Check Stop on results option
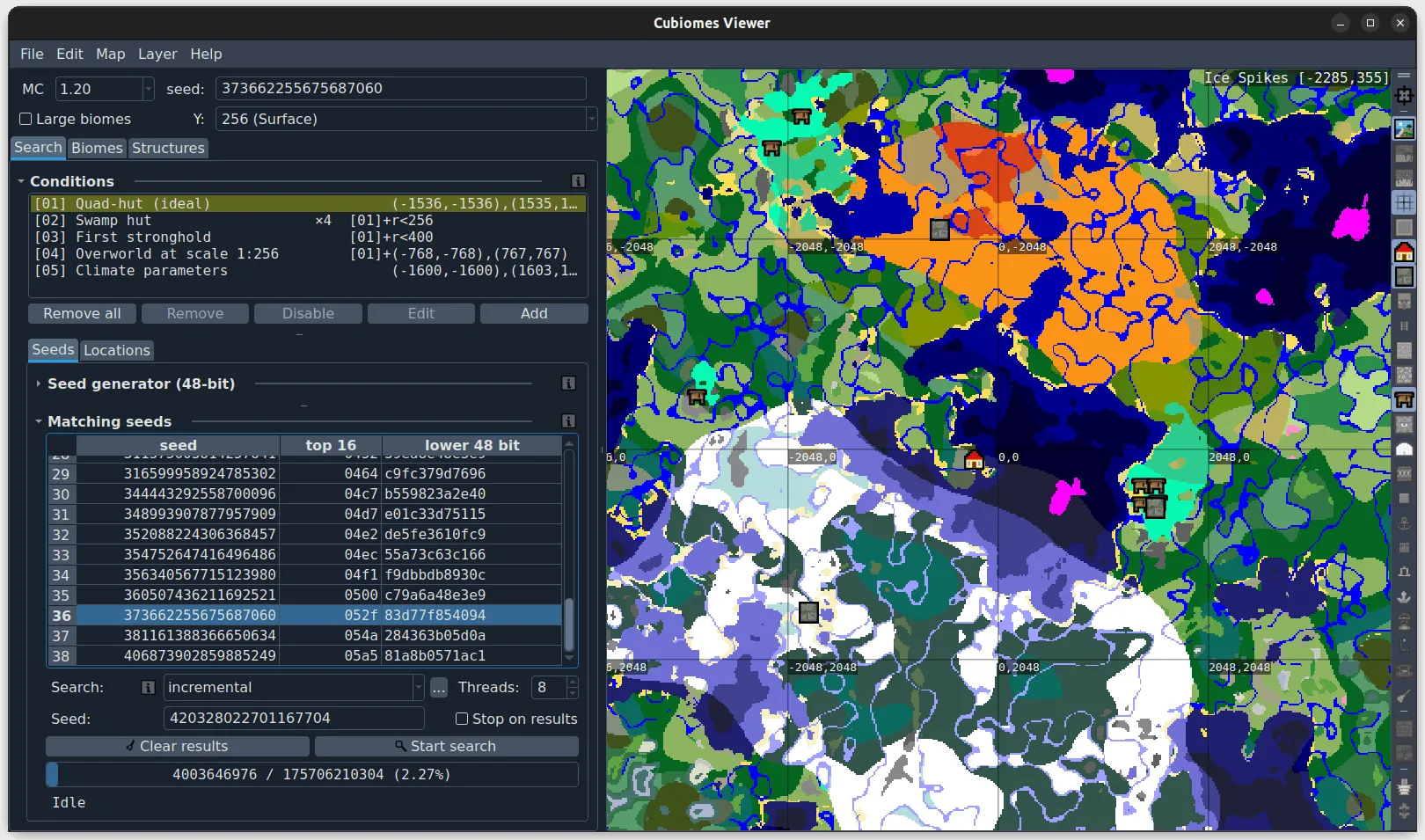 click(462, 719)
